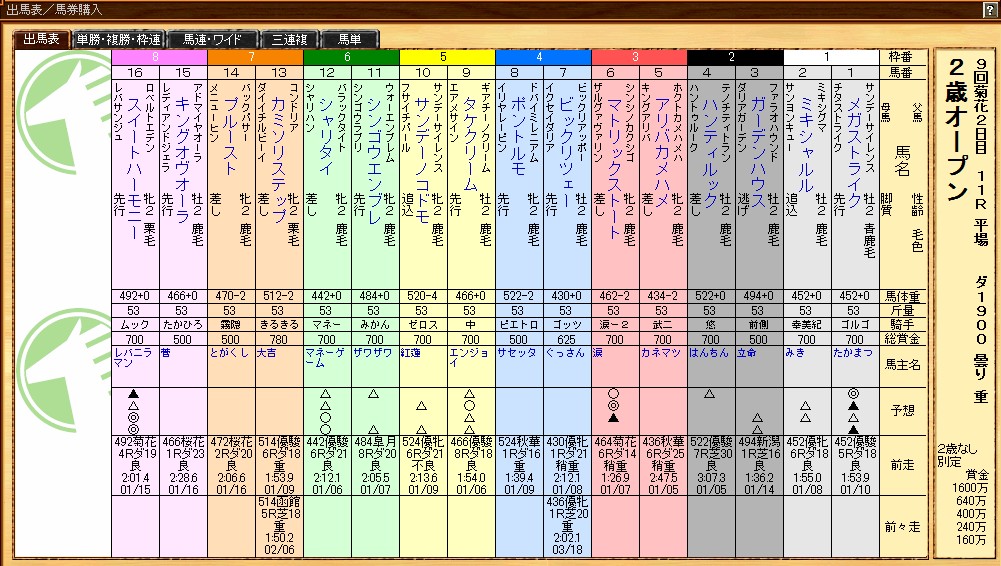Select horse name キングオヴオーラ
This screenshot has height=566, width=1001.
pos(183,160)
